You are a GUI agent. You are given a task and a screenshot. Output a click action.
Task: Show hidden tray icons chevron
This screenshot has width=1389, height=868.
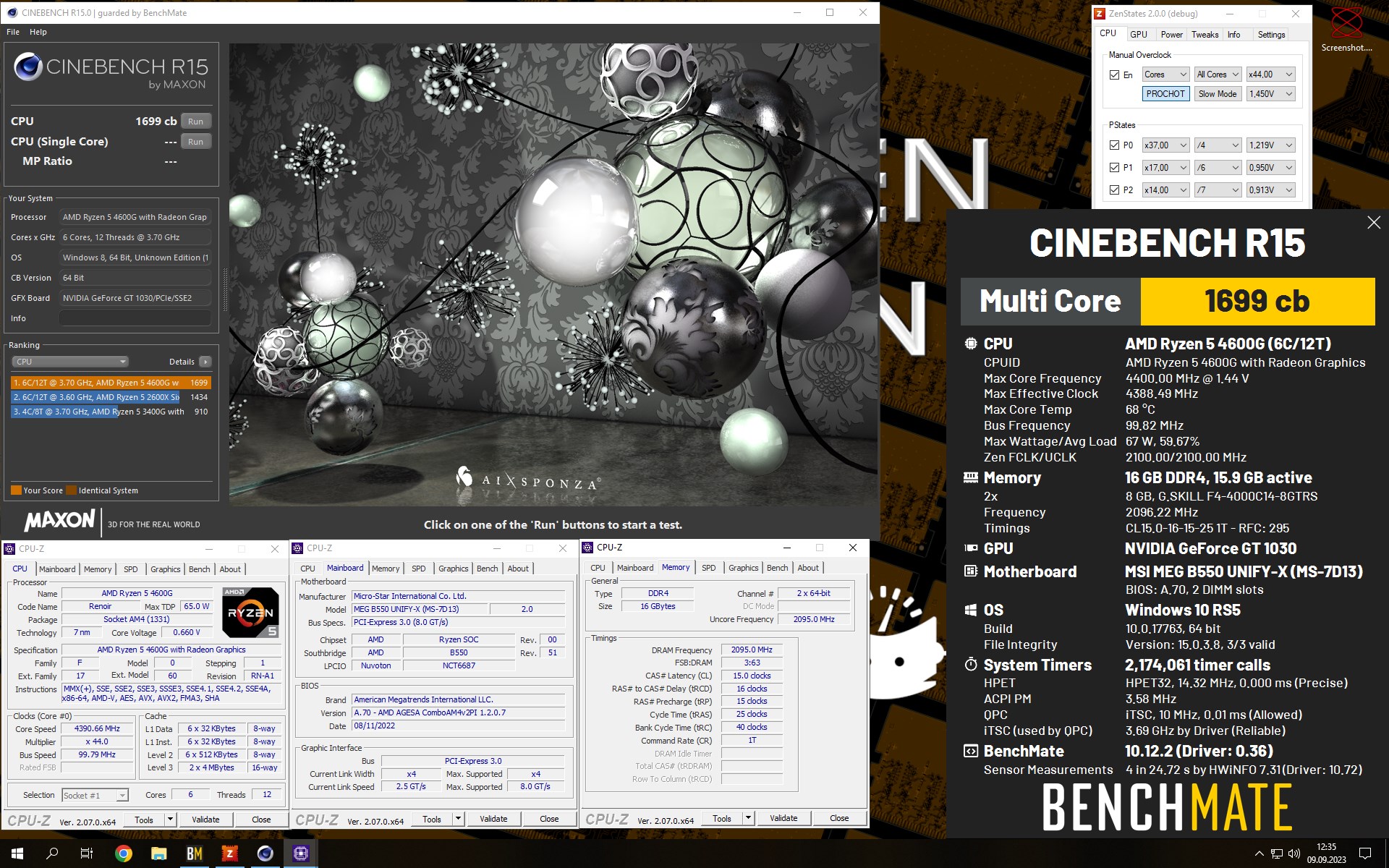tap(1259, 854)
